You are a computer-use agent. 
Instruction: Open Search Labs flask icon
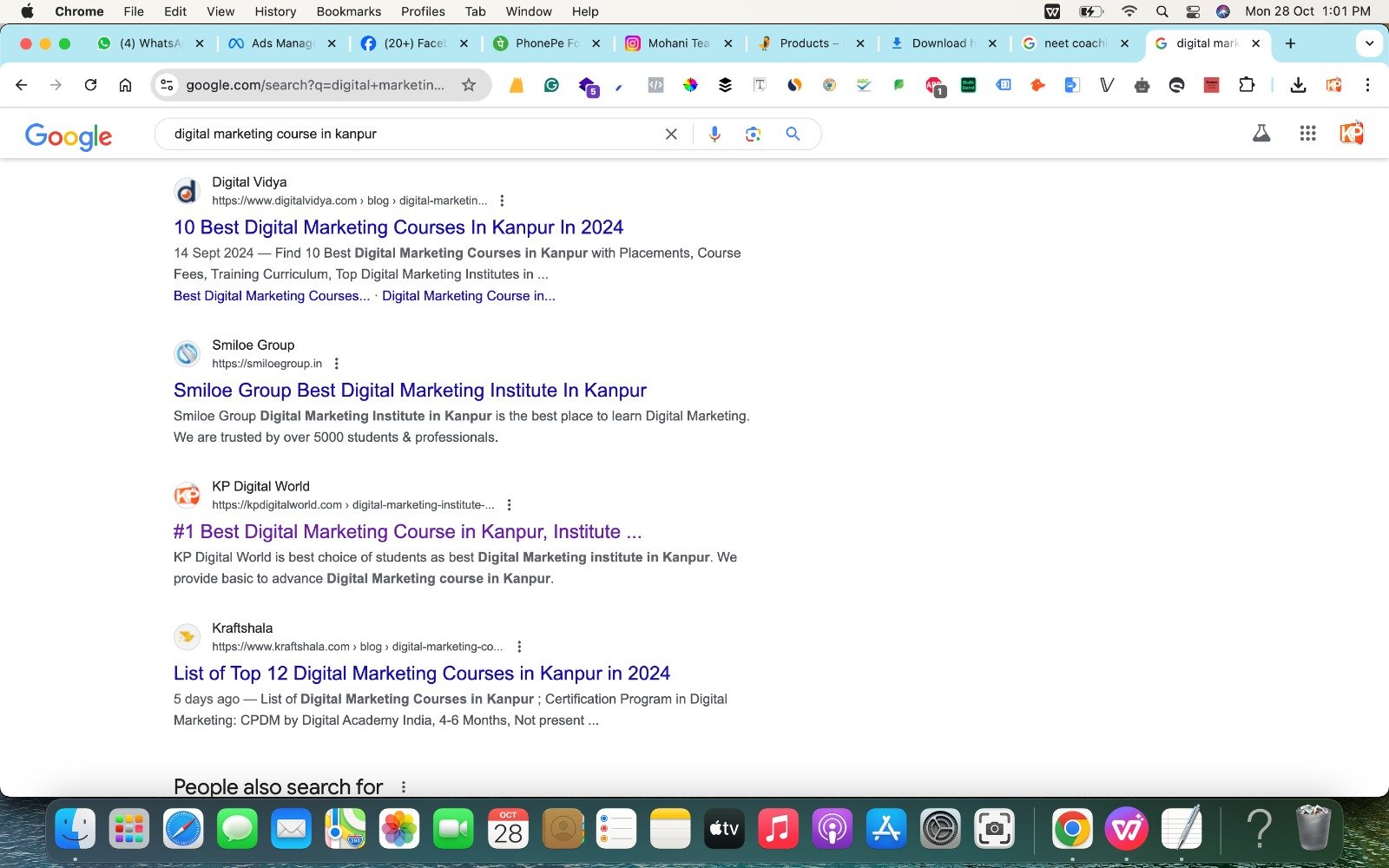click(x=1261, y=134)
